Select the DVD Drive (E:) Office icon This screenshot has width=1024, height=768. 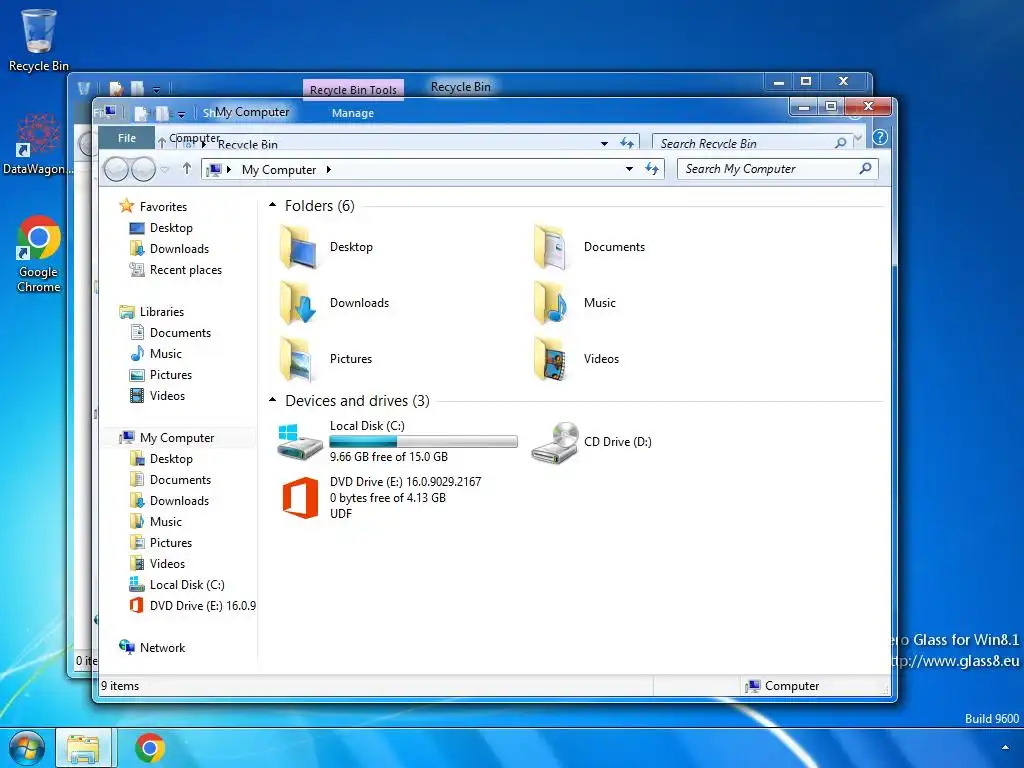tap(300, 498)
